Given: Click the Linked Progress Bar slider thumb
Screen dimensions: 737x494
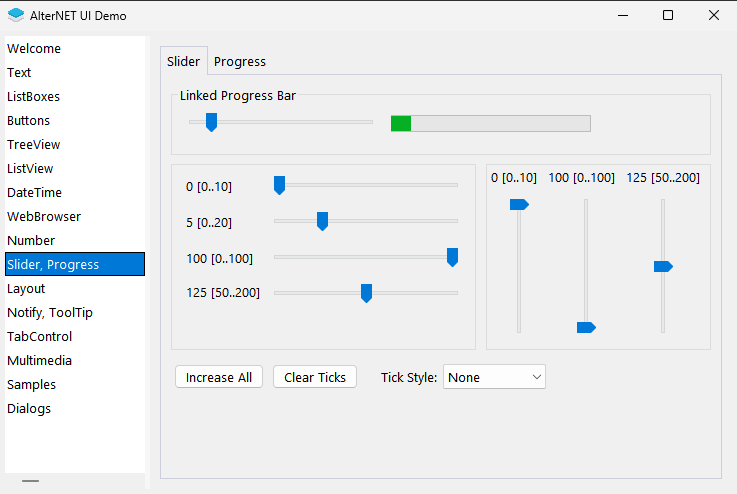Looking at the screenshot, I should 212,122.
